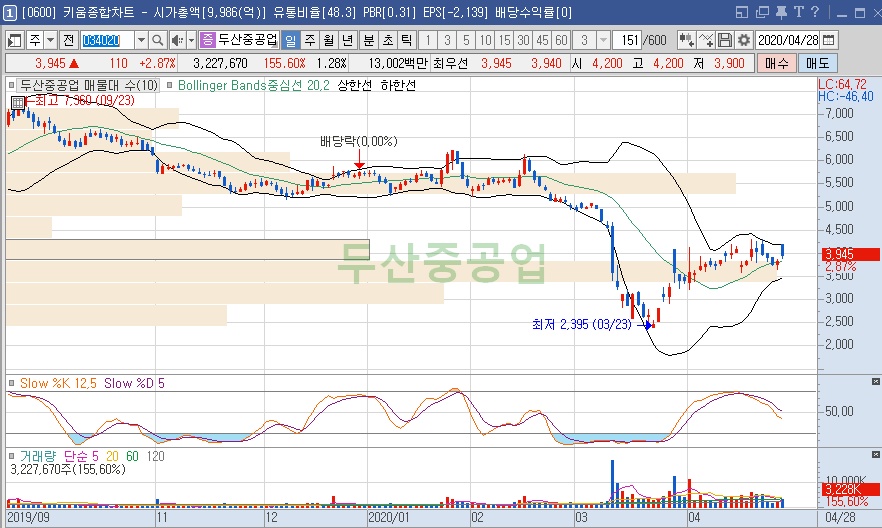Click the add indicator line icon

(x=705, y=40)
